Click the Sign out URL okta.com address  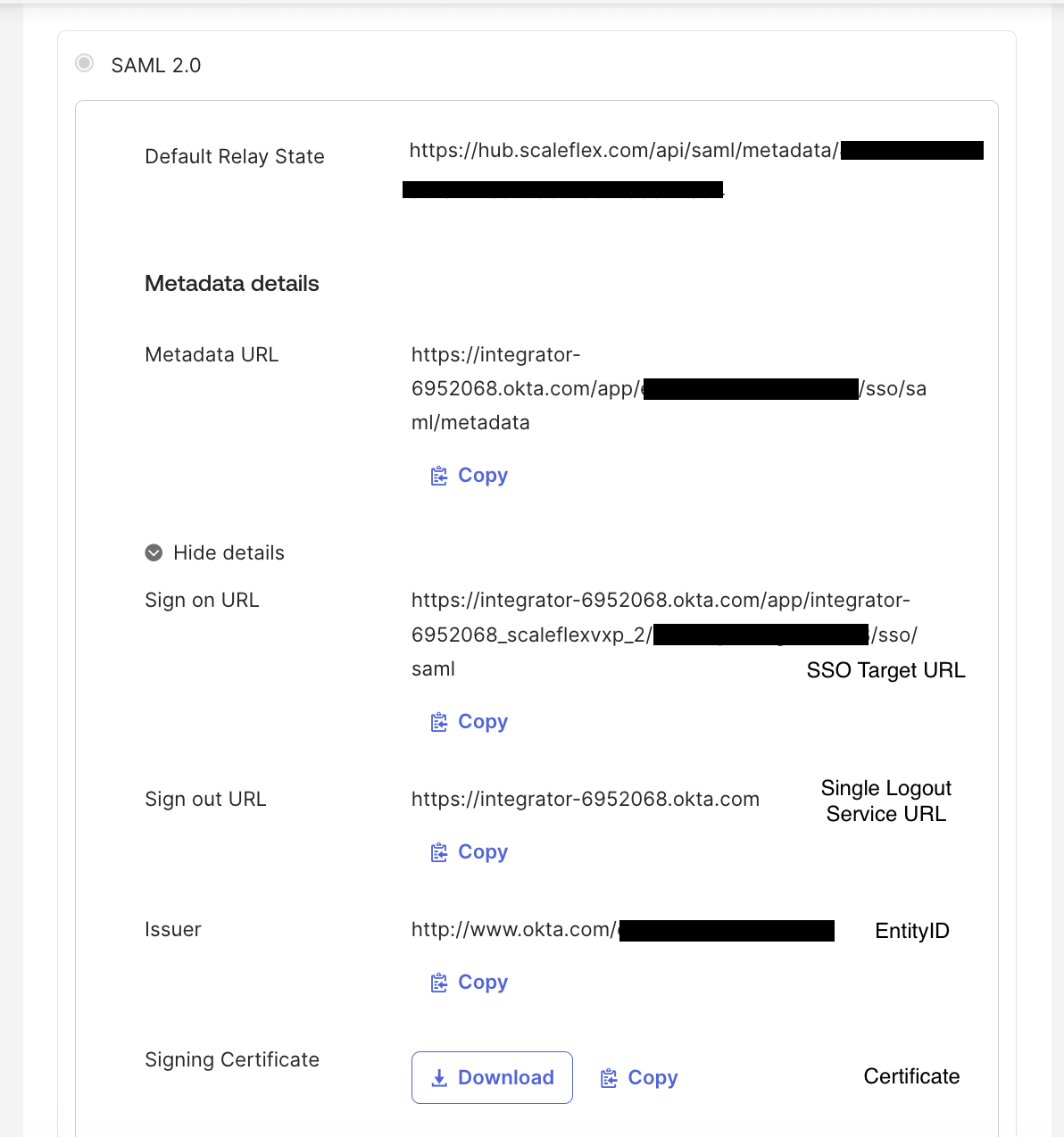[585, 800]
